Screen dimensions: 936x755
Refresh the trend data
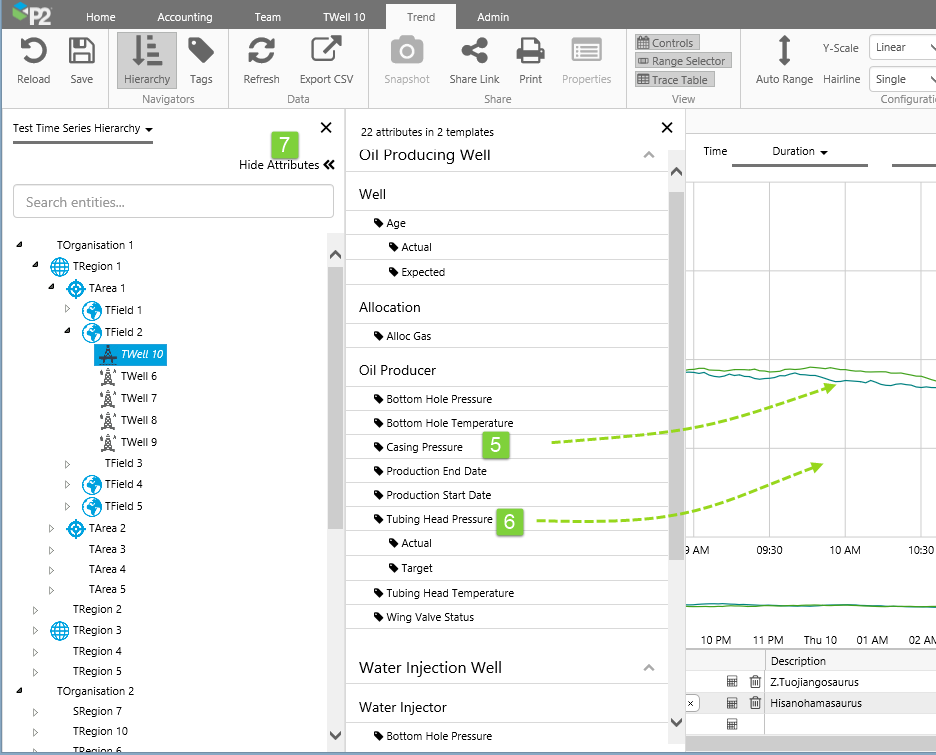coord(261,52)
